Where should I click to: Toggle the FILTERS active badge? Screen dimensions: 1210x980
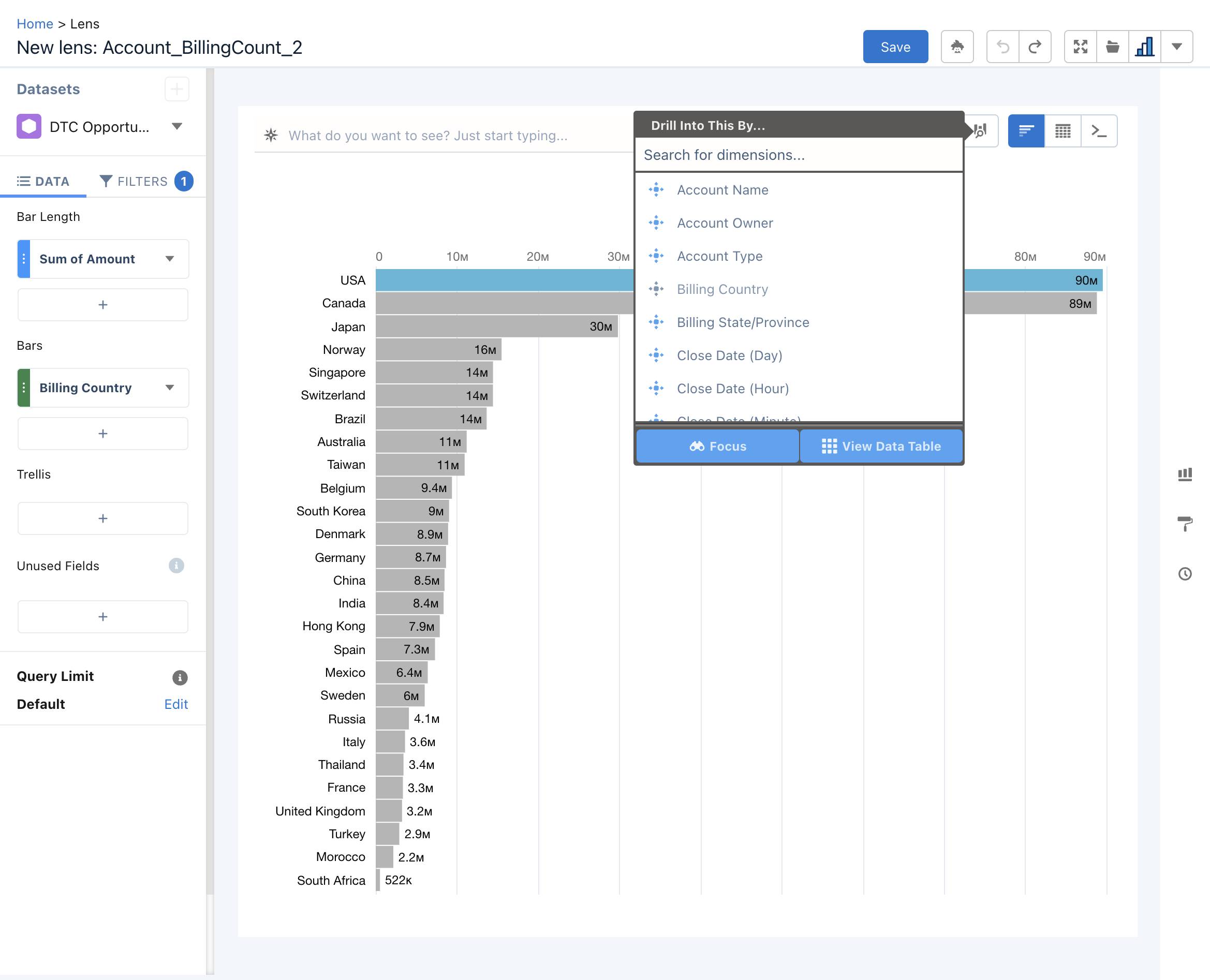183,181
